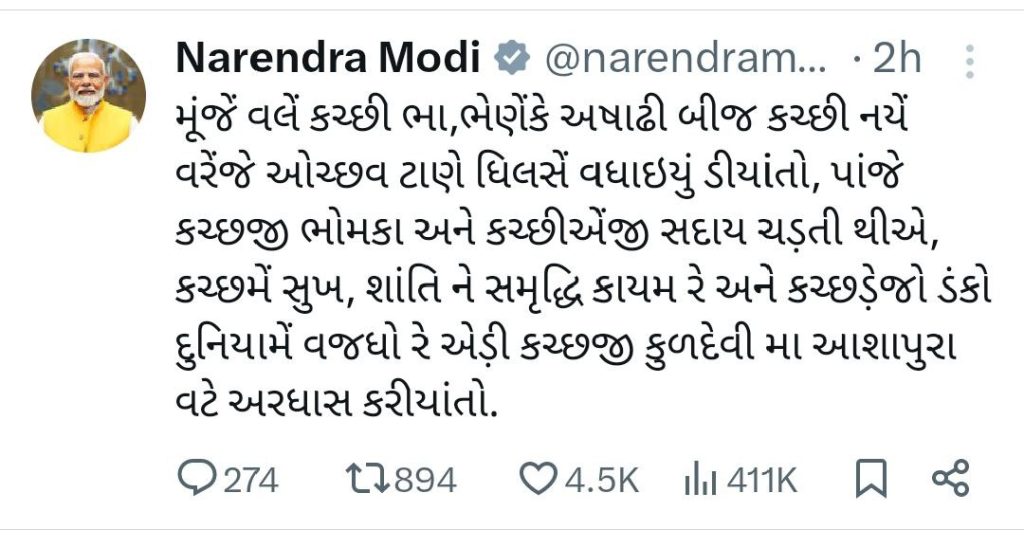Click the @narendram... handle
Viewport: 1024px width, 548px height.
pyautogui.click(x=685, y=60)
